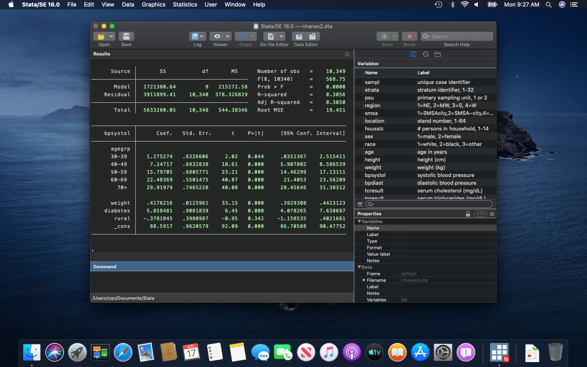Screen dimensions: 587x367
Task: Open the Data Editor browse icon
Action: coord(313,36)
